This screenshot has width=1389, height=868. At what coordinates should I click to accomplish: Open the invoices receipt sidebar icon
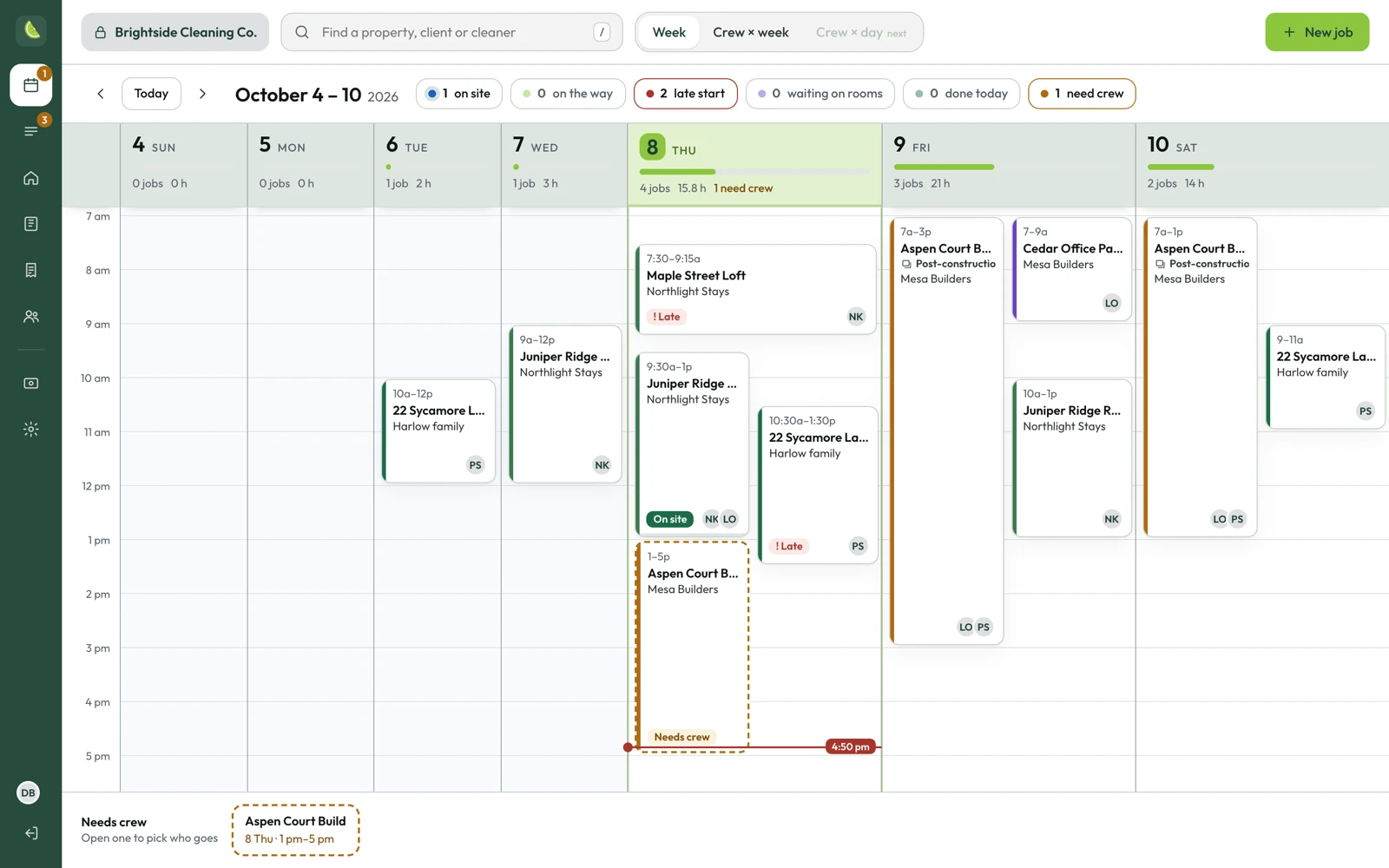pyautogui.click(x=31, y=270)
